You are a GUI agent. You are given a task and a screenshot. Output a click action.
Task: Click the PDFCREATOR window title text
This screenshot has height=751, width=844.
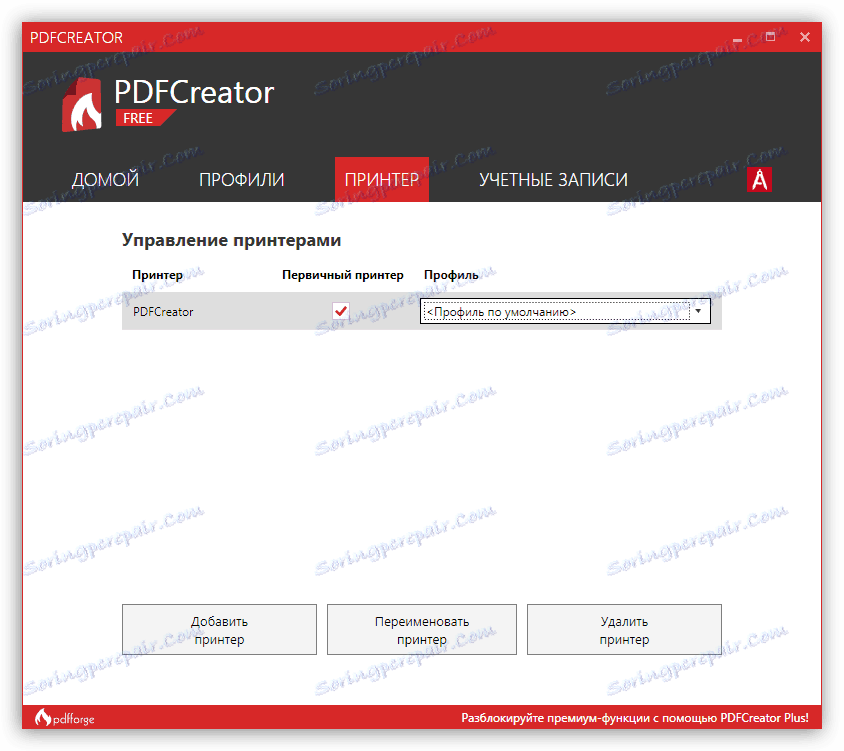[x=76, y=37]
